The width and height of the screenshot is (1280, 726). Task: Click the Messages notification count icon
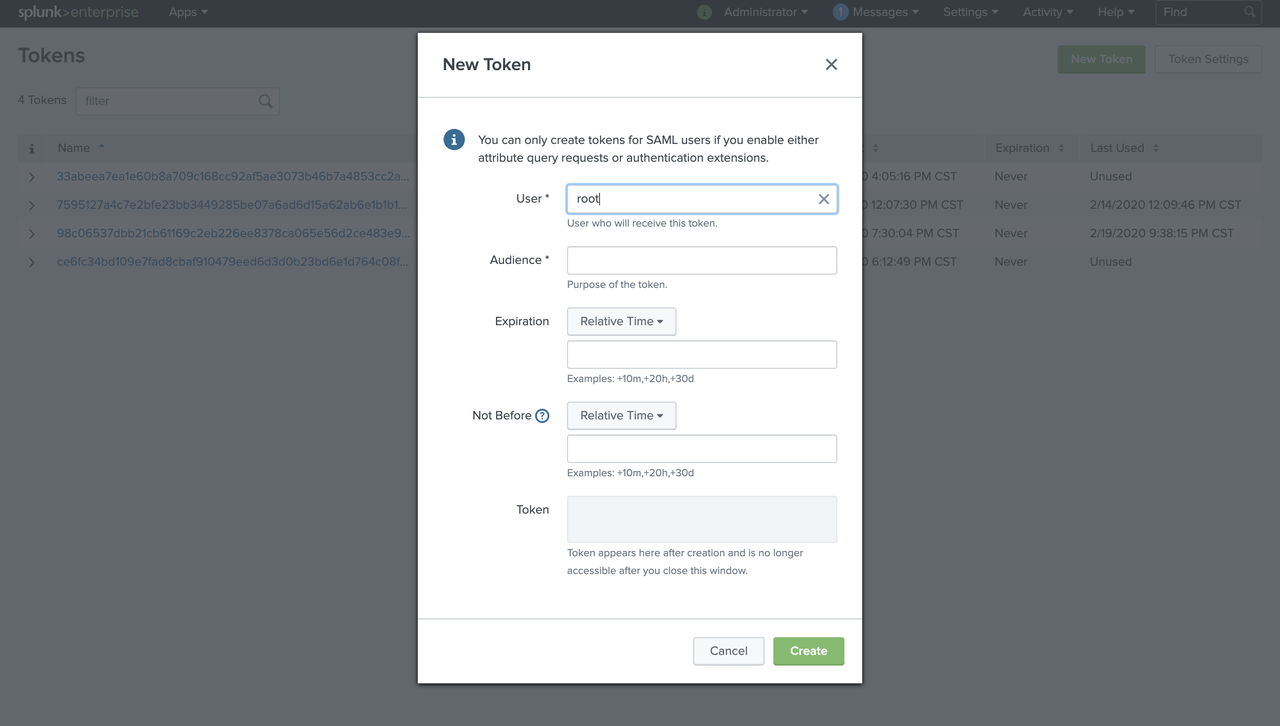pyautogui.click(x=837, y=13)
